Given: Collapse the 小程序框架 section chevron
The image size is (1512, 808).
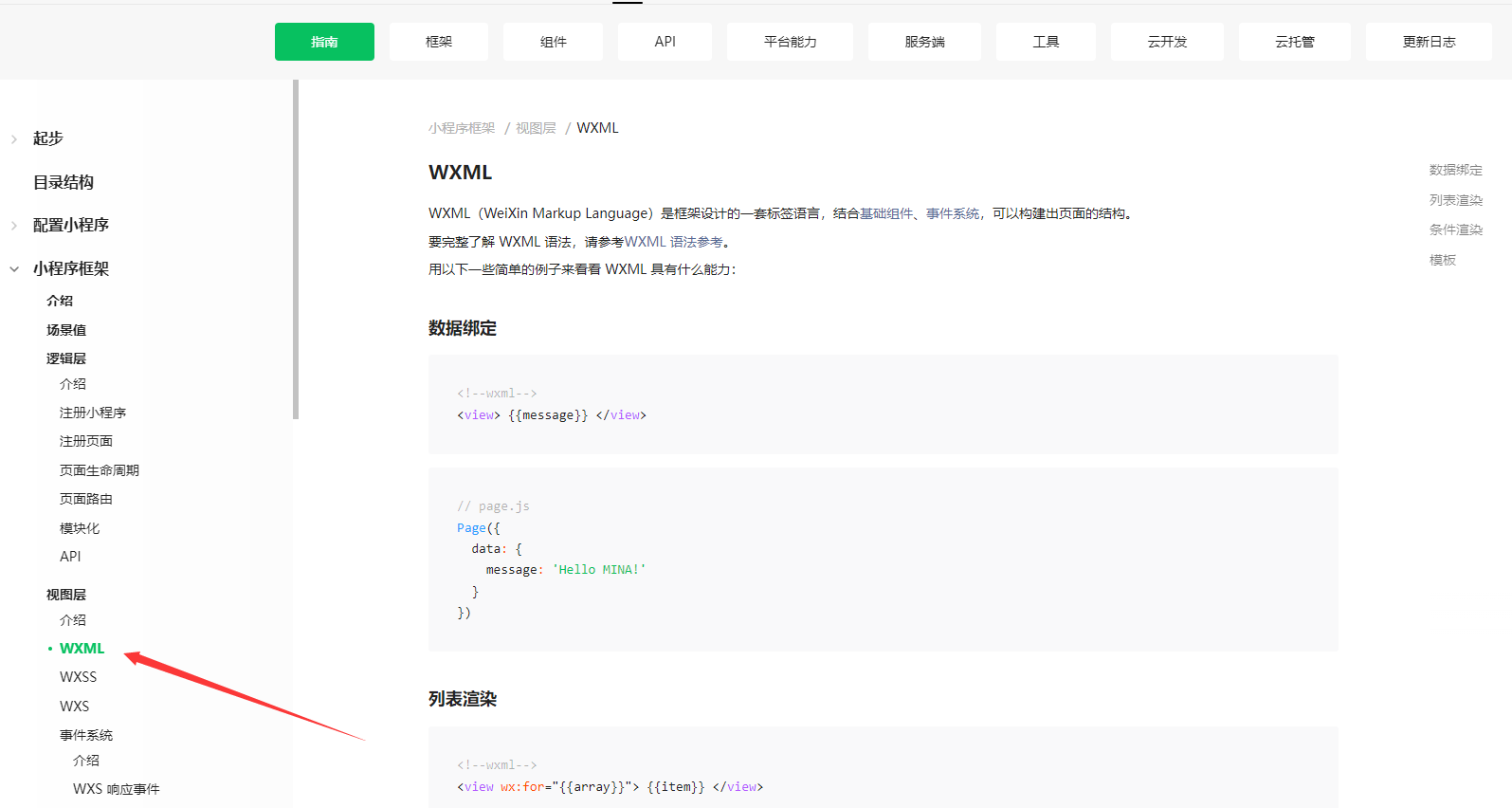Looking at the screenshot, I should point(14,269).
